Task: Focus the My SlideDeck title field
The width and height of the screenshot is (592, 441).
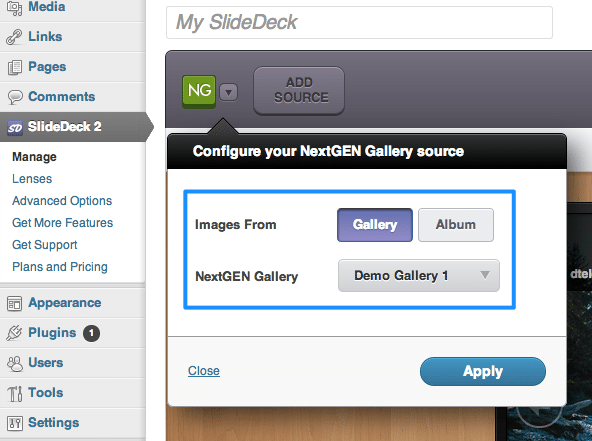Action: point(359,22)
